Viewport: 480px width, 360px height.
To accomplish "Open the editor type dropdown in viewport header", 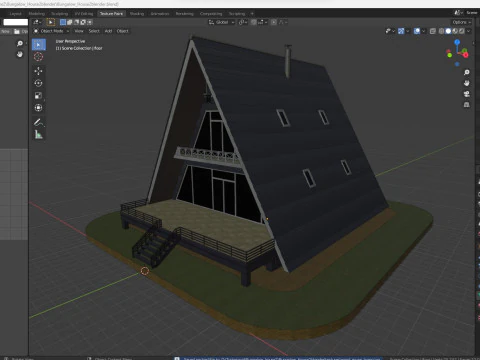I will [37, 22].
